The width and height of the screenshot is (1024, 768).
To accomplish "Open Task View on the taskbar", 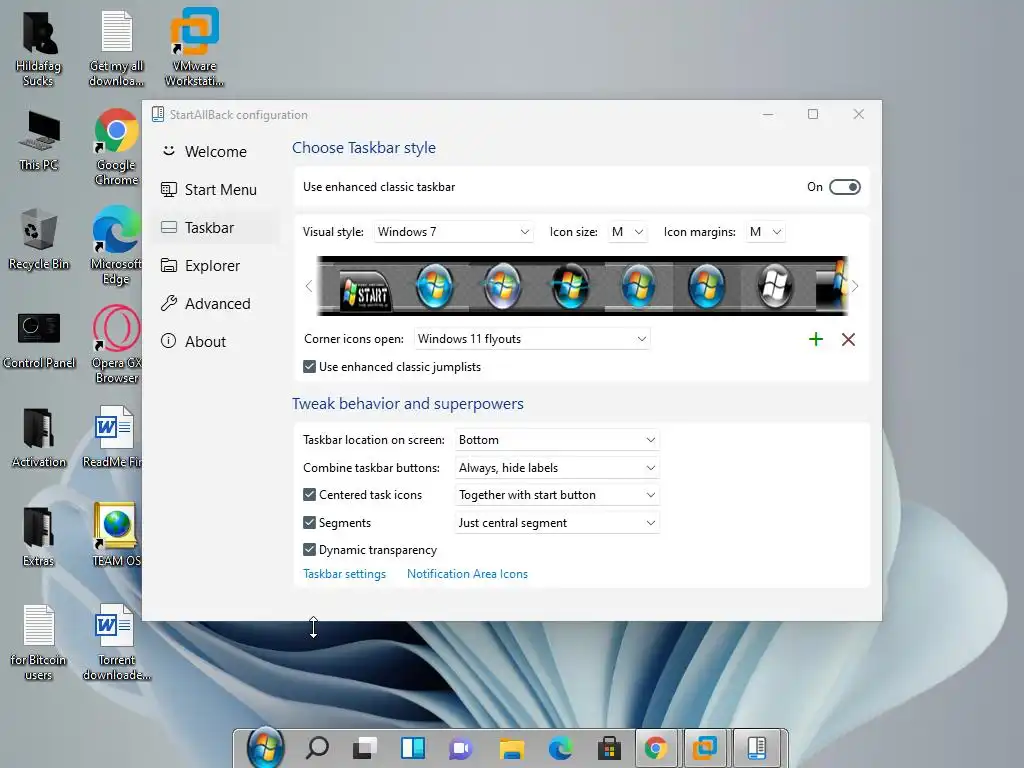I will (365, 748).
